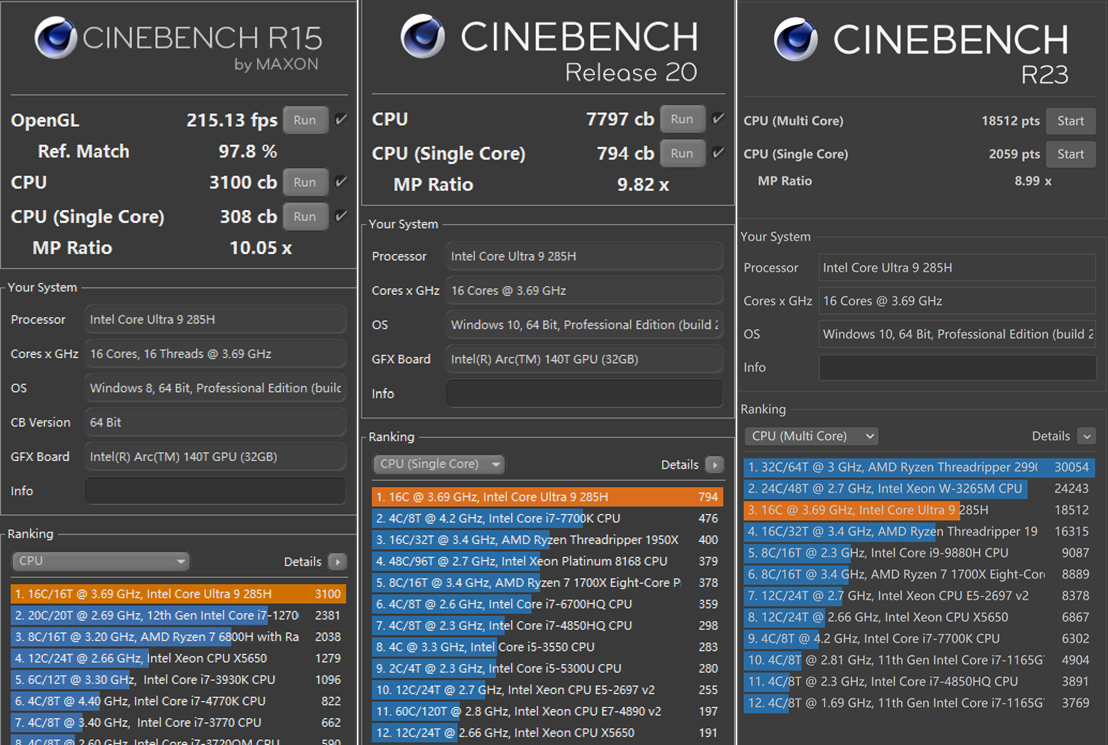The width and height of the screenshot is (1108, 745).
Task: Select the 'Xeon Platinum 8168 CPU' ranking row
Action: [x=547, y=561]
